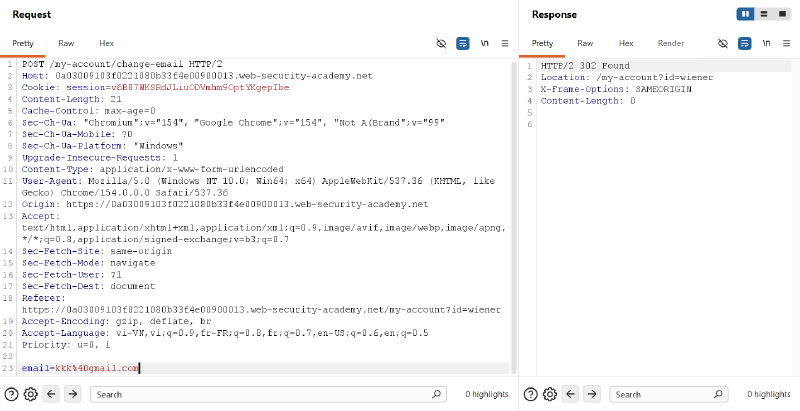Toggle pretty-print wrap icon in Response panel

(744, 43)
